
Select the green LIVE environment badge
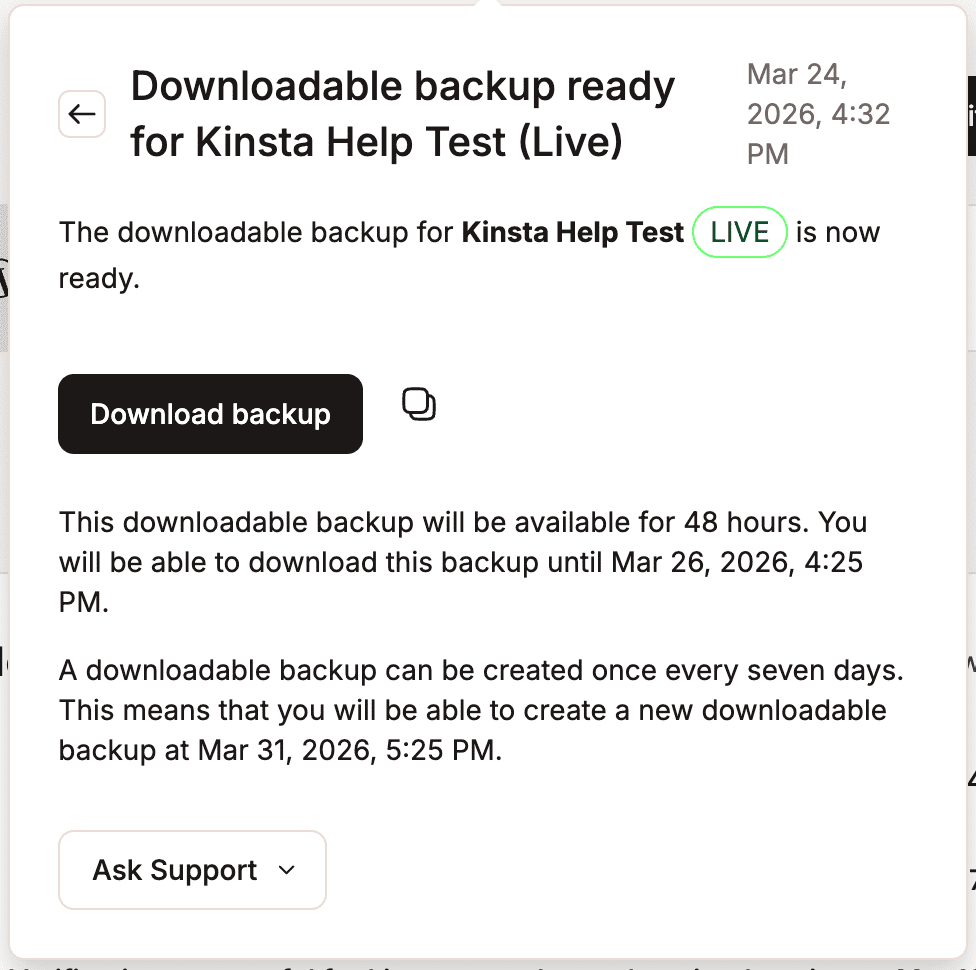coord(740,233)
